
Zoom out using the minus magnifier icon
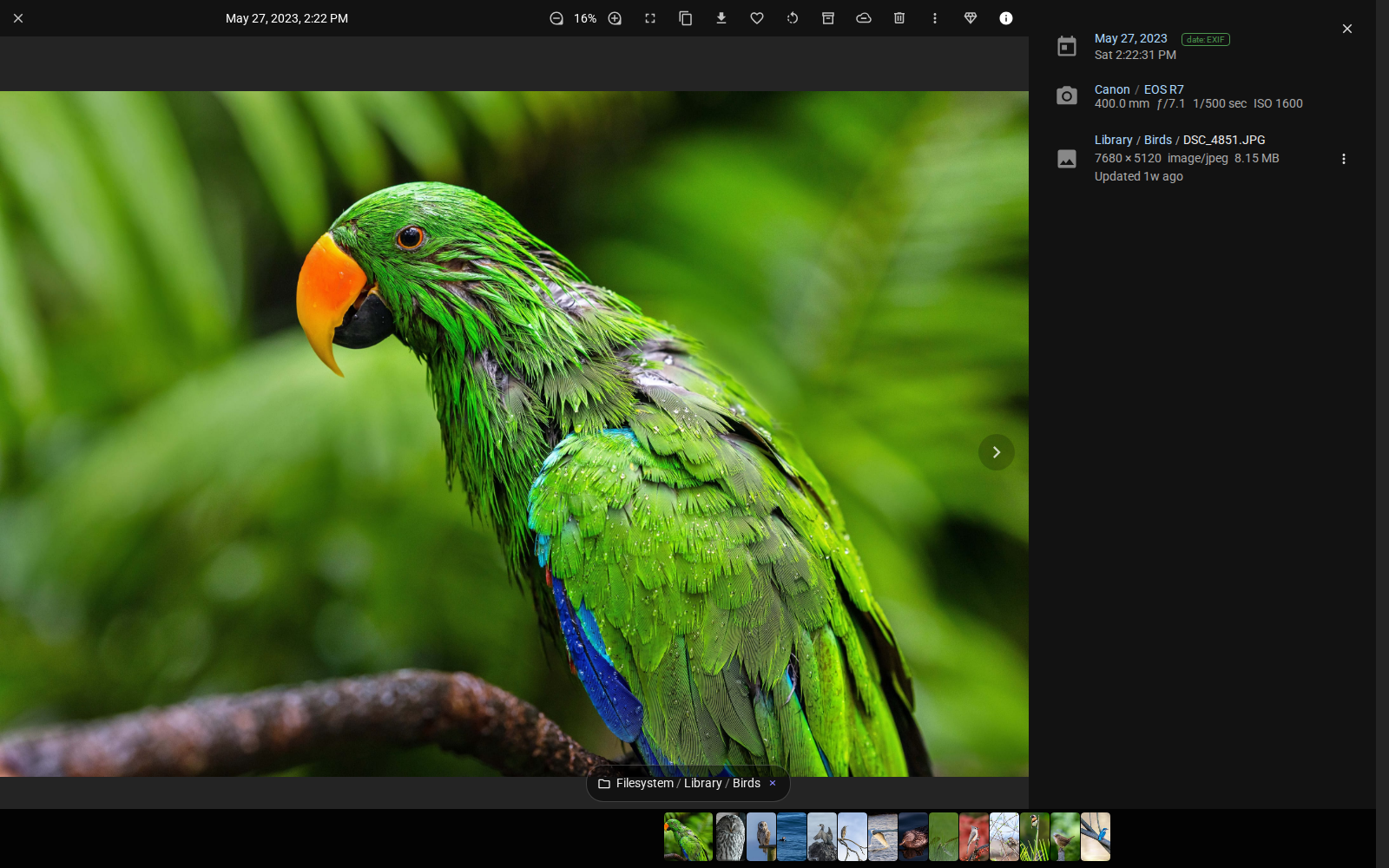[556, 18]
